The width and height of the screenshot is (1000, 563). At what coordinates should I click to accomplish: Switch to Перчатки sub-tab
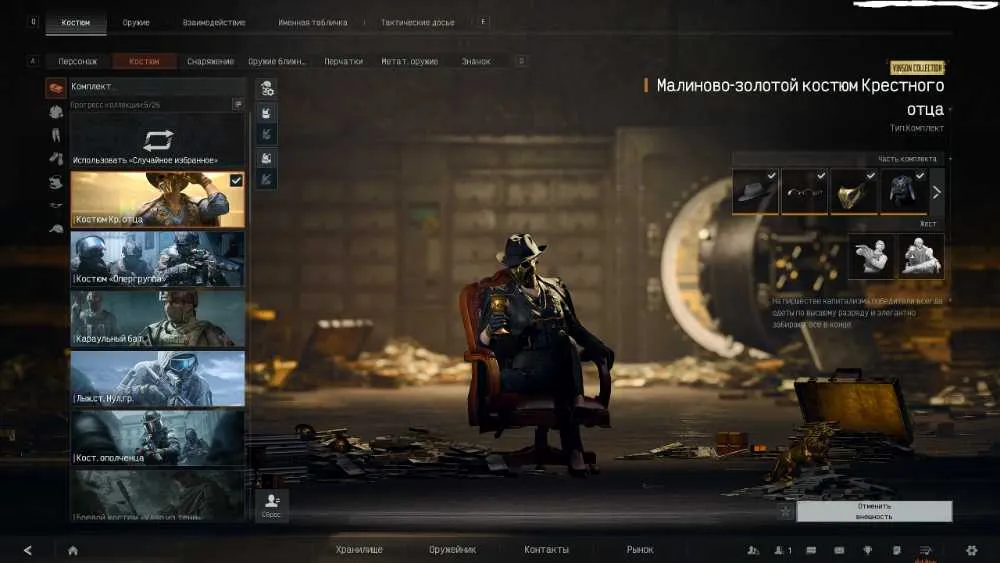pos(343,61)
